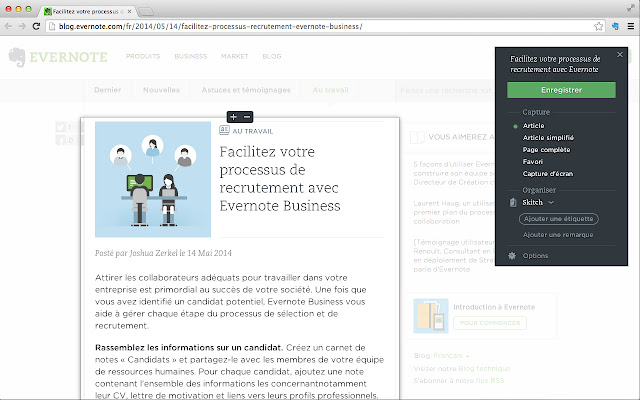Image resolution: width=640 pixels, height=400 pixels.
Task: Open the BUSINESS menu
Action: click(191, 56)
